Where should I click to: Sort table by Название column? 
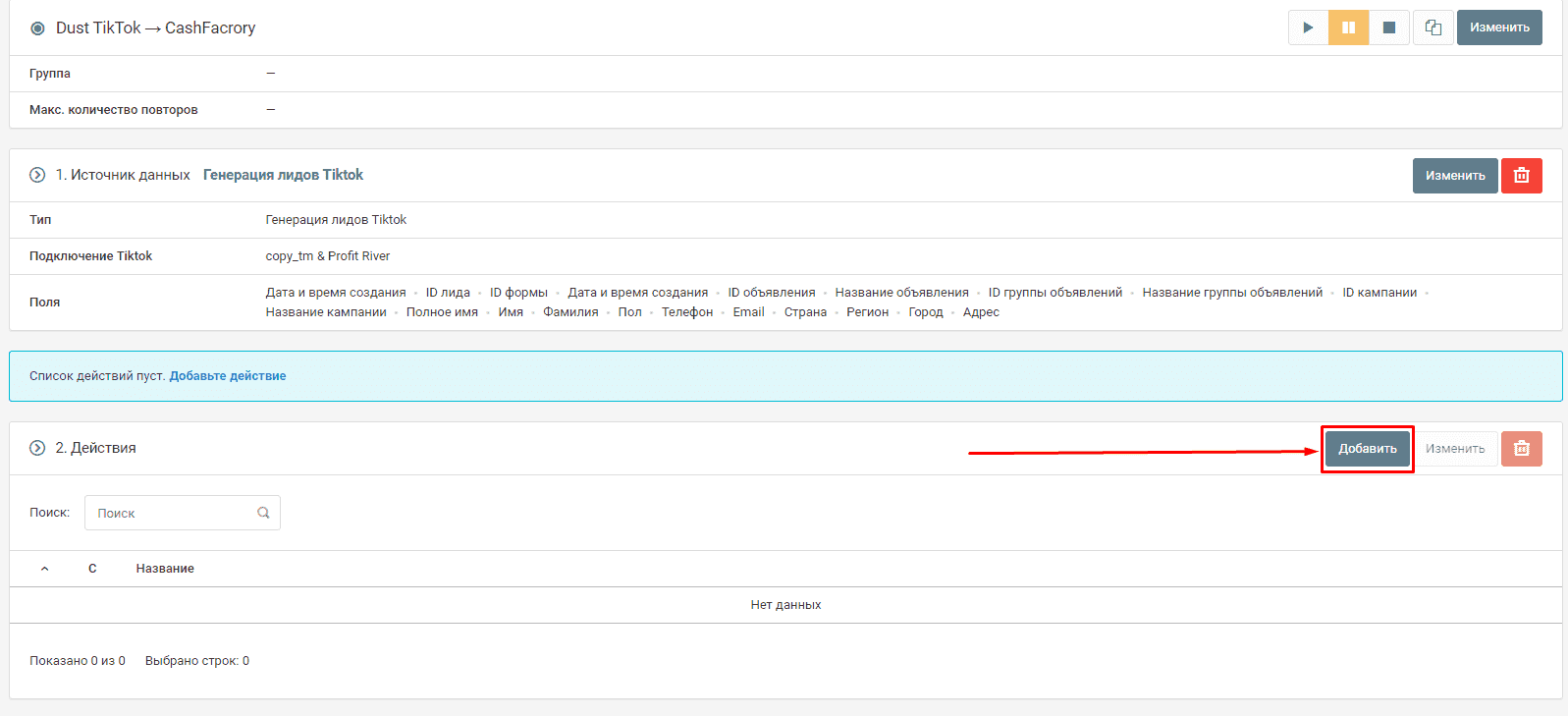[165, 569]
